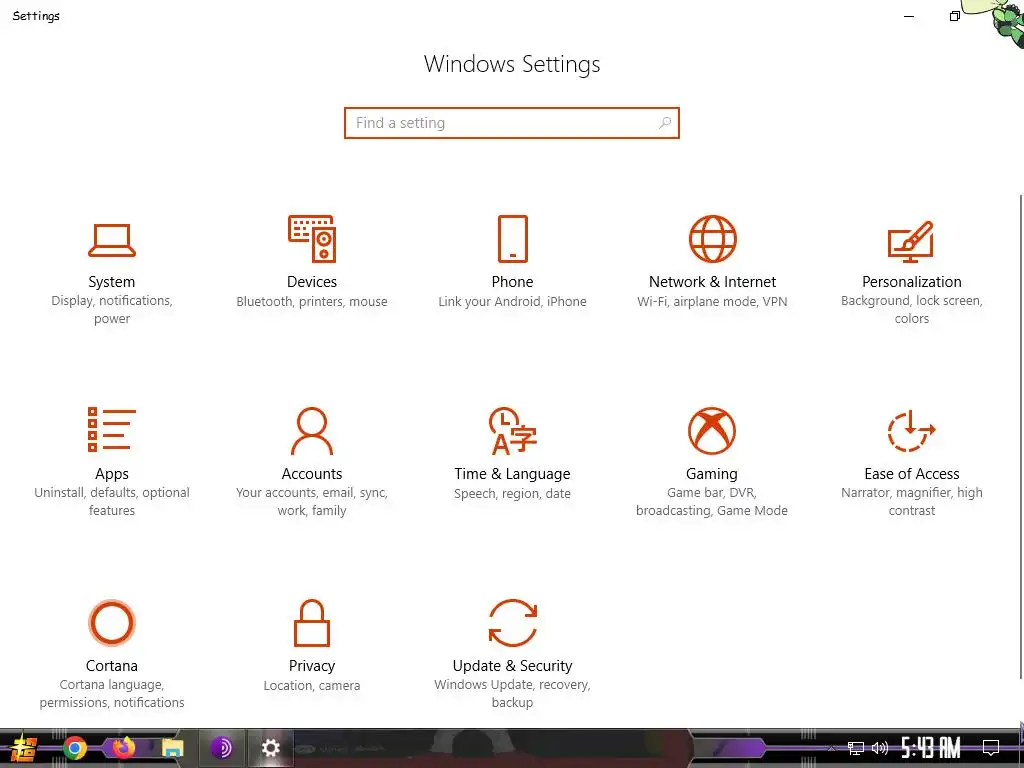Open the Devices keyboard and speaker icon
Screen dimensions: 1024x768
[x=312, y=238]
